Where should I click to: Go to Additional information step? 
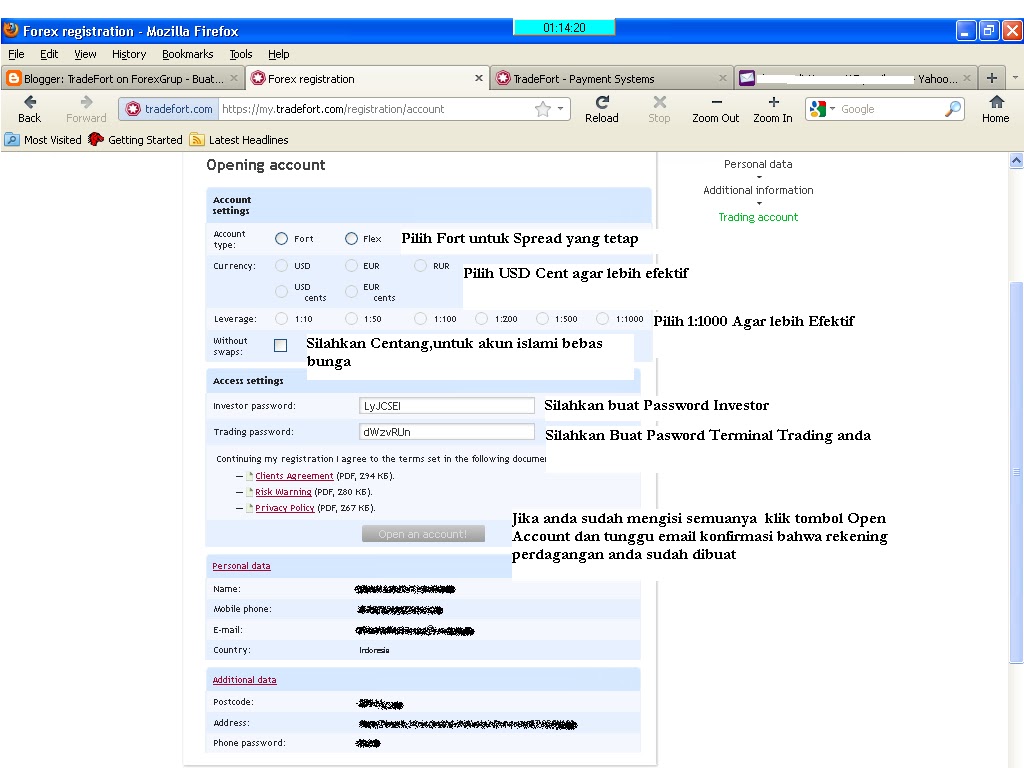(x=758, y=190)
